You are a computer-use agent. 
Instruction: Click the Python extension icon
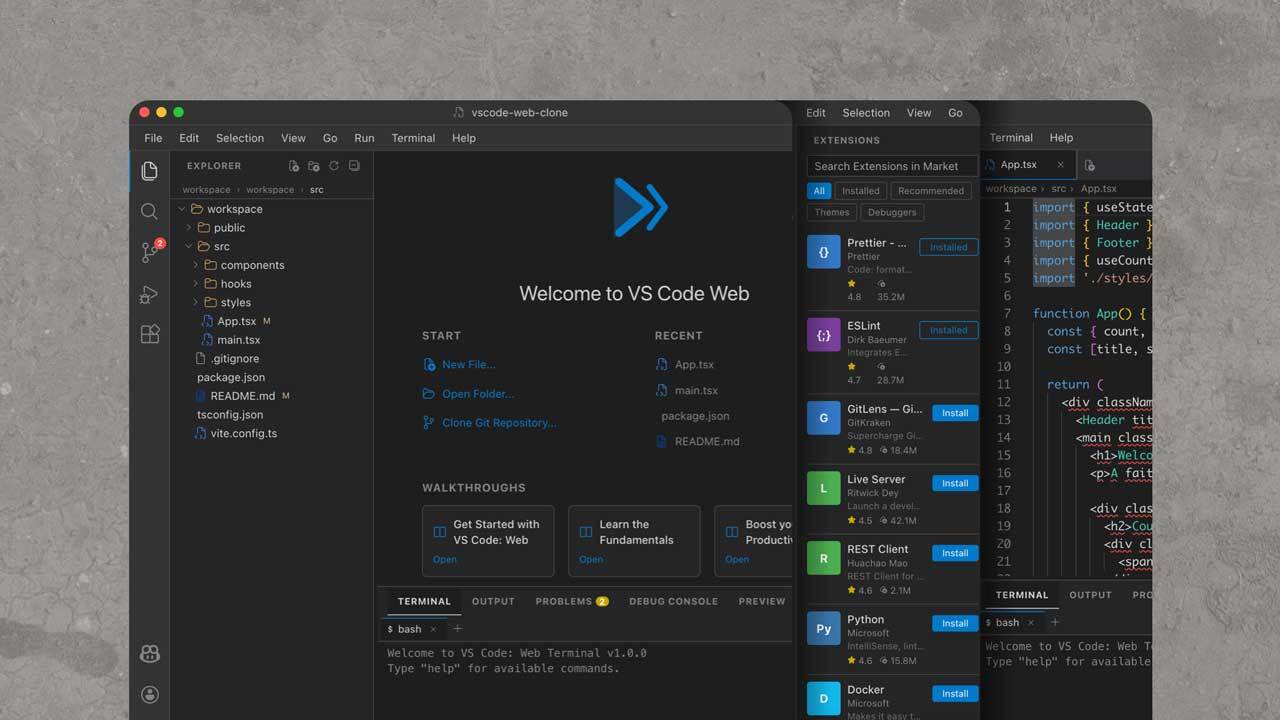click(824, 628)
